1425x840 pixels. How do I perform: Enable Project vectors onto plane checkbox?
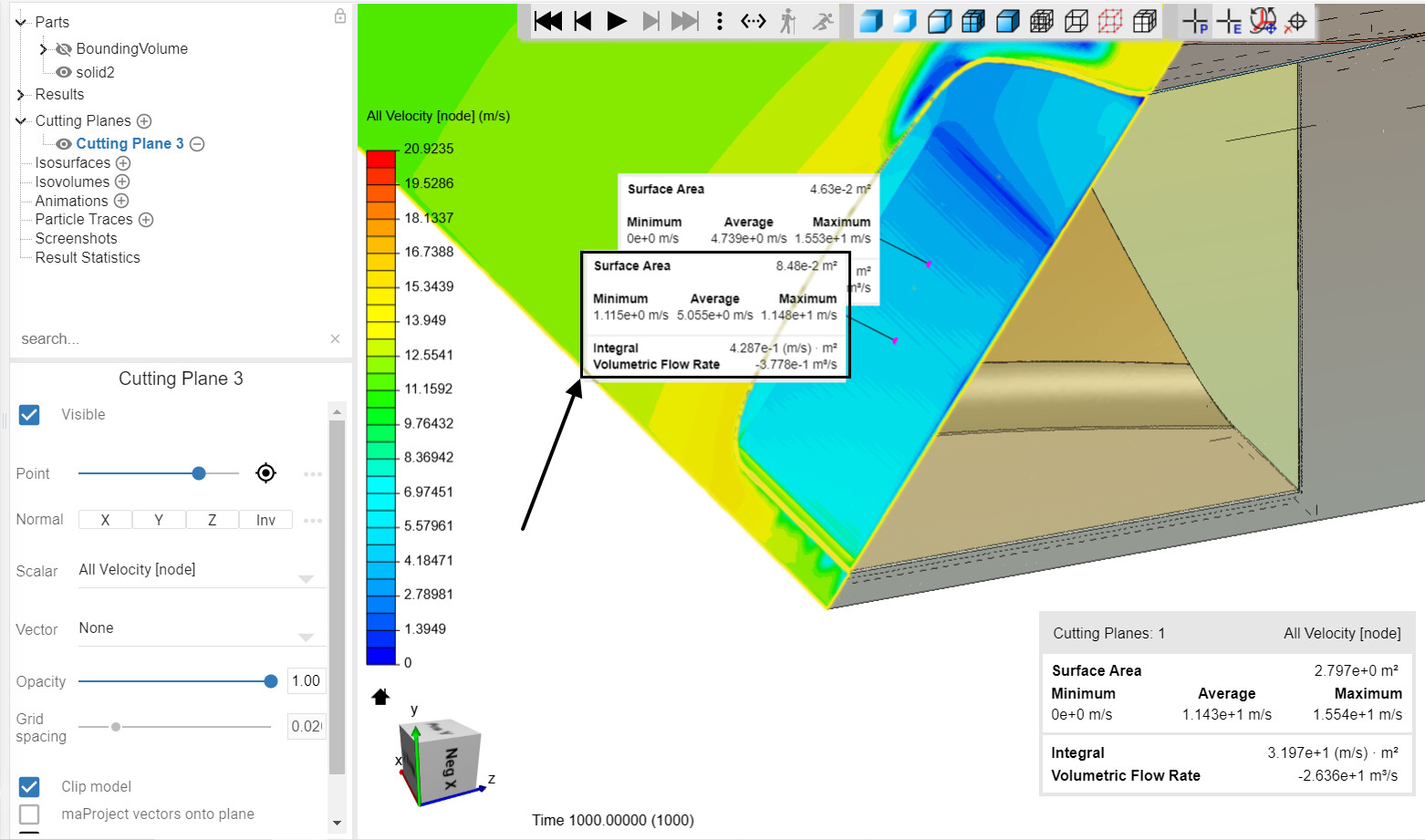click(x=29, y=814)
